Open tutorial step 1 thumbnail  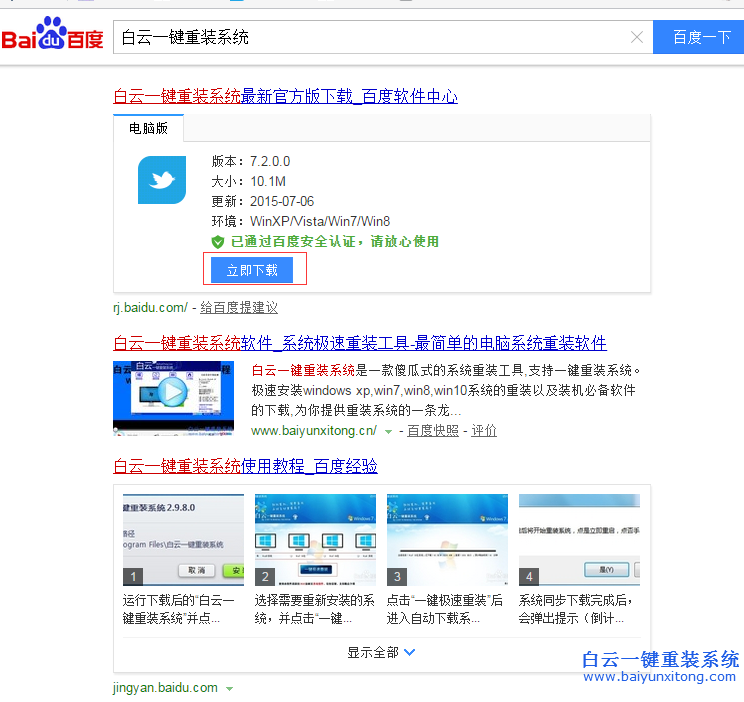coord(183,539)
